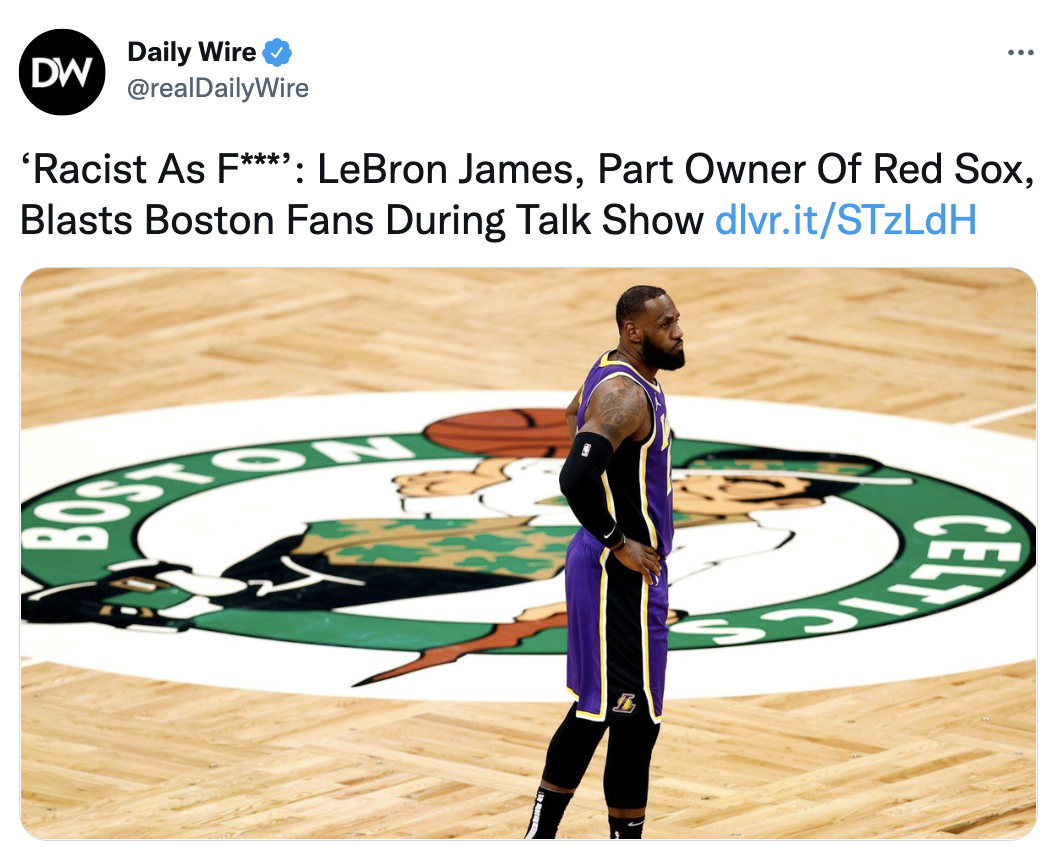
Task: Open the dlvr.it/STzLdH article link
Action: click(x=845, y=220)
